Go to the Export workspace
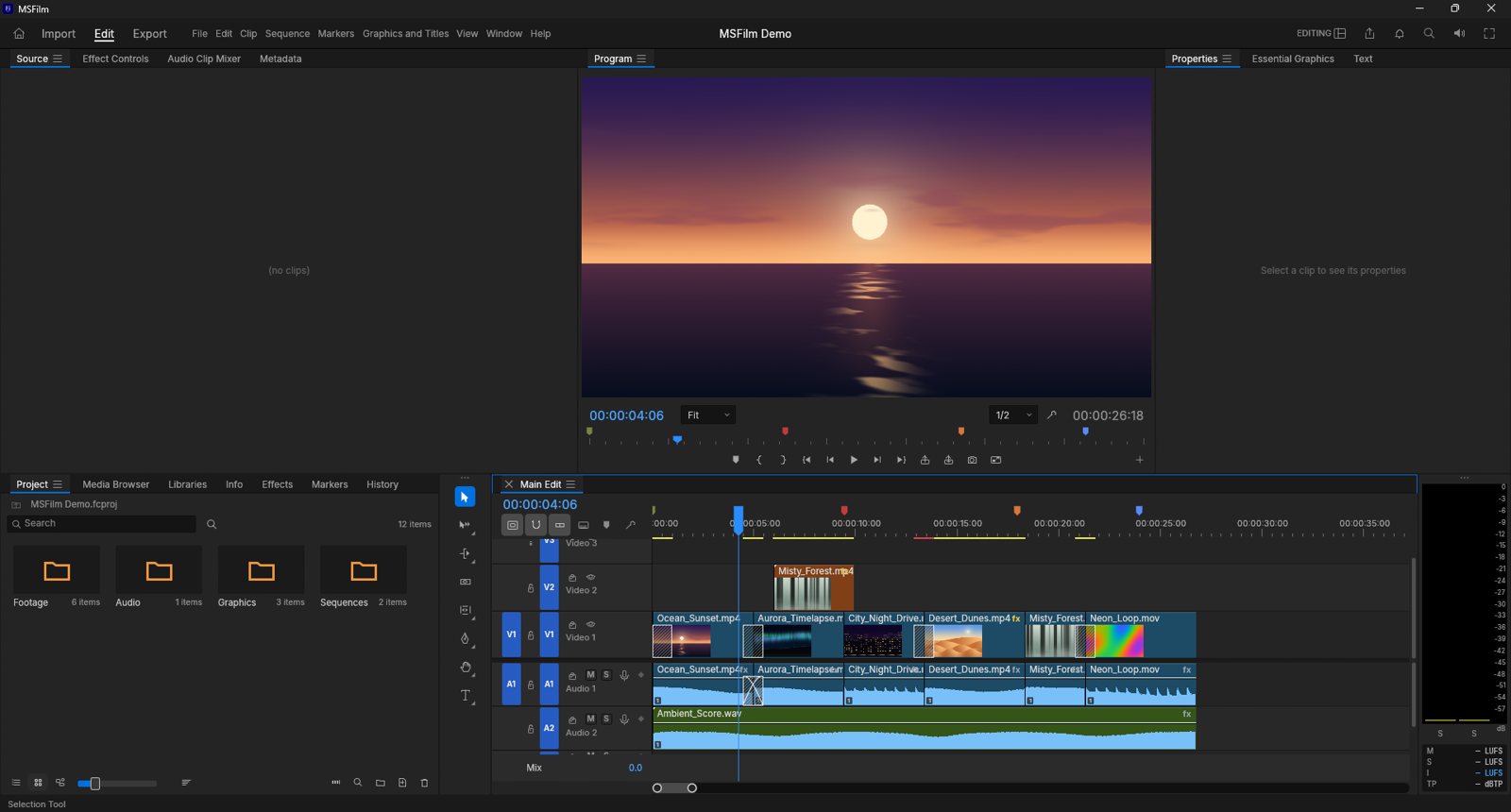The width and height of the screenshot is (1511, 812). click(x=149, y=33)
